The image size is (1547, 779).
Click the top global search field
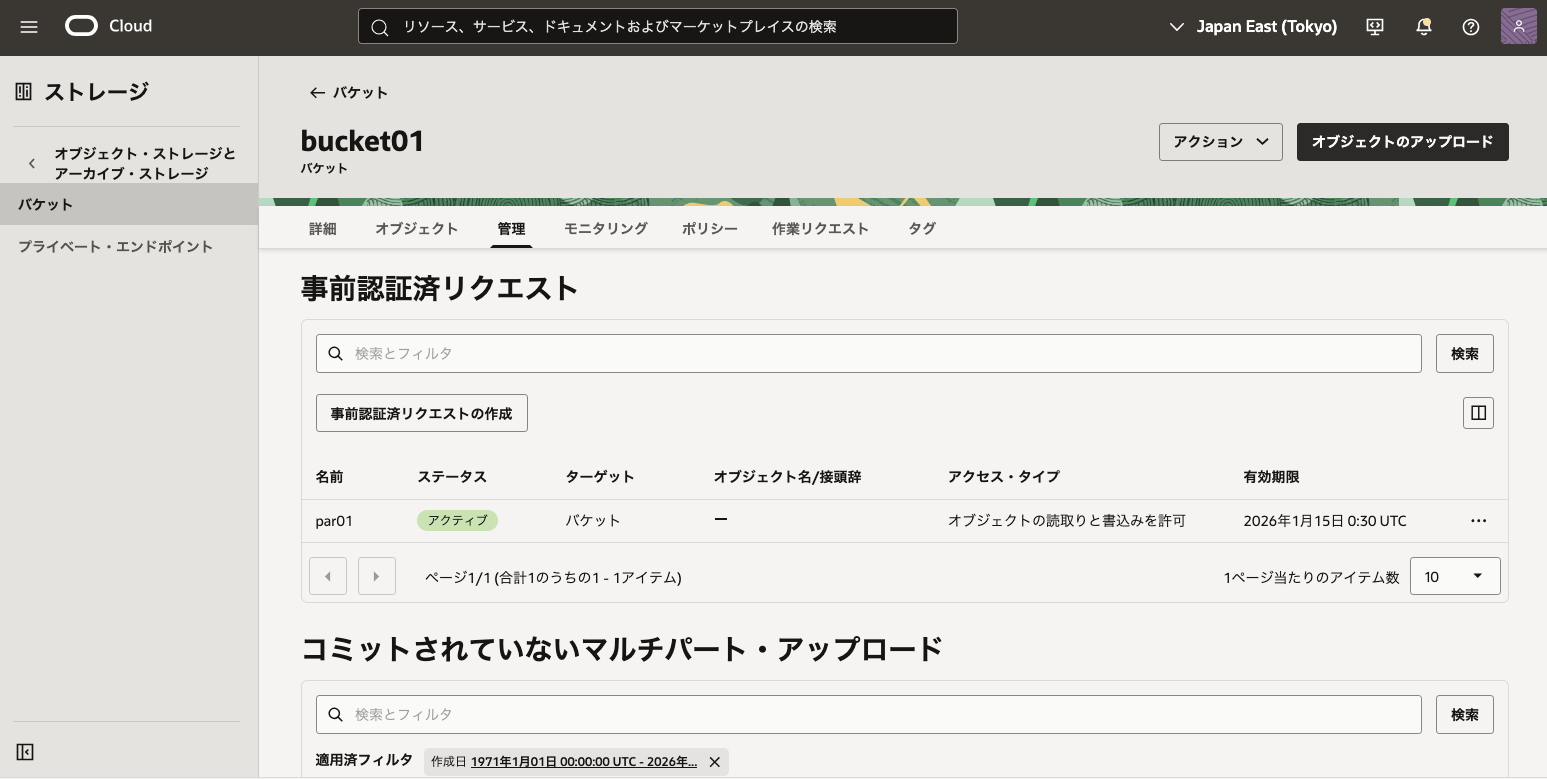tap(657, 27)
